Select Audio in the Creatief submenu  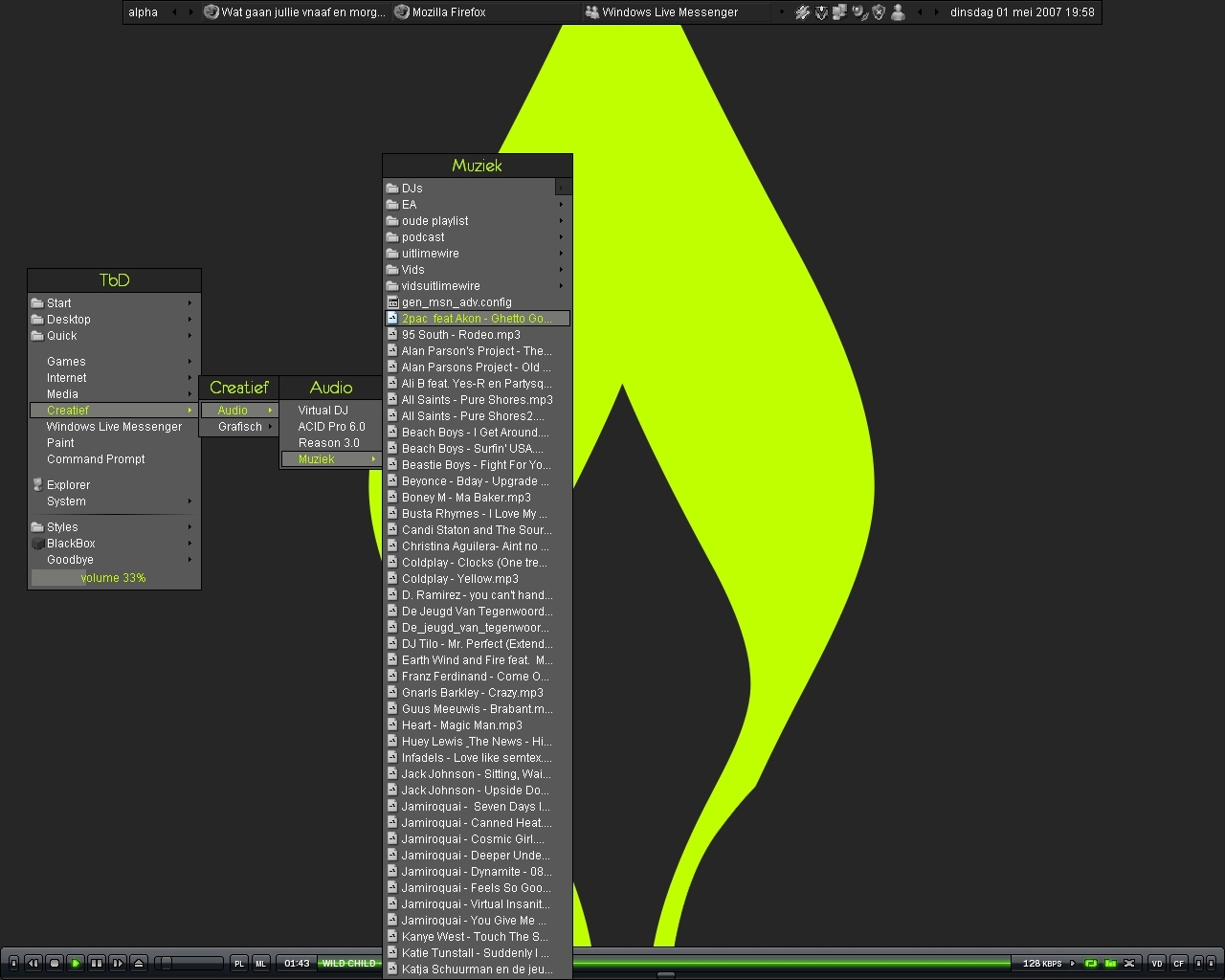pyautogui.click(x=239, y=411)
